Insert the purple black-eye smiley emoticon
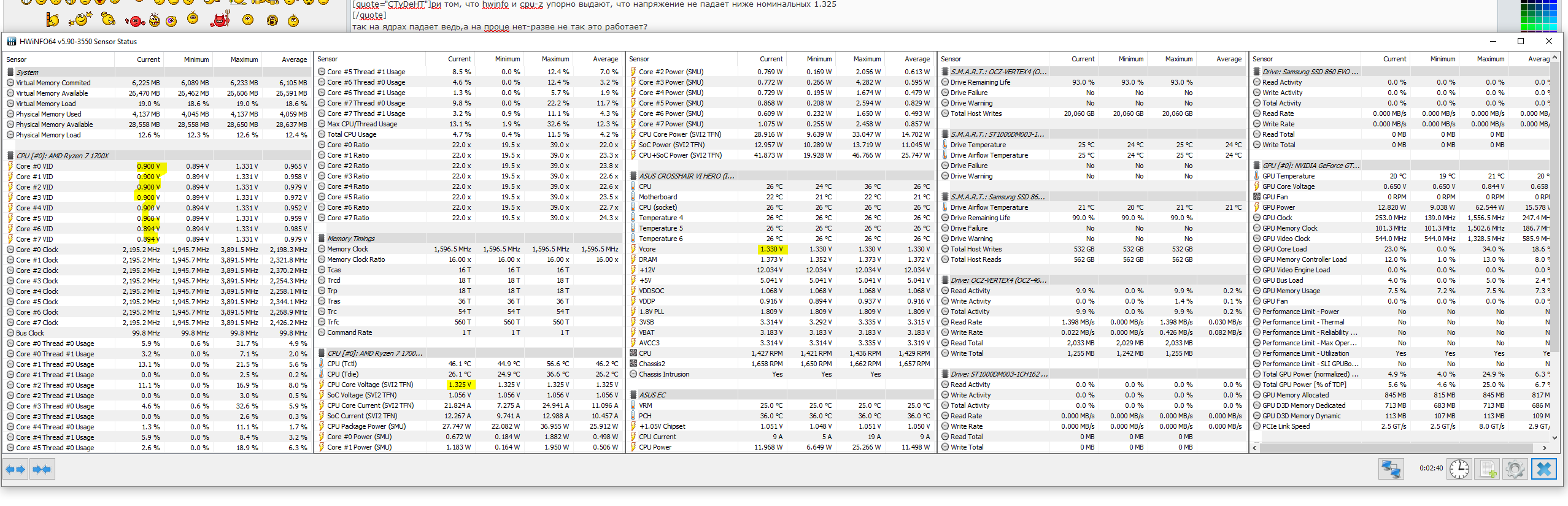The width and height of the screenshot is (1568, 506). pyautogui.click(x=171, y=21)
